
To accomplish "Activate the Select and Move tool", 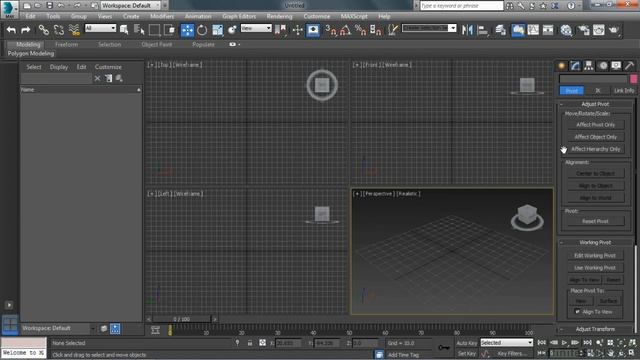I will (x=187, y=30).
